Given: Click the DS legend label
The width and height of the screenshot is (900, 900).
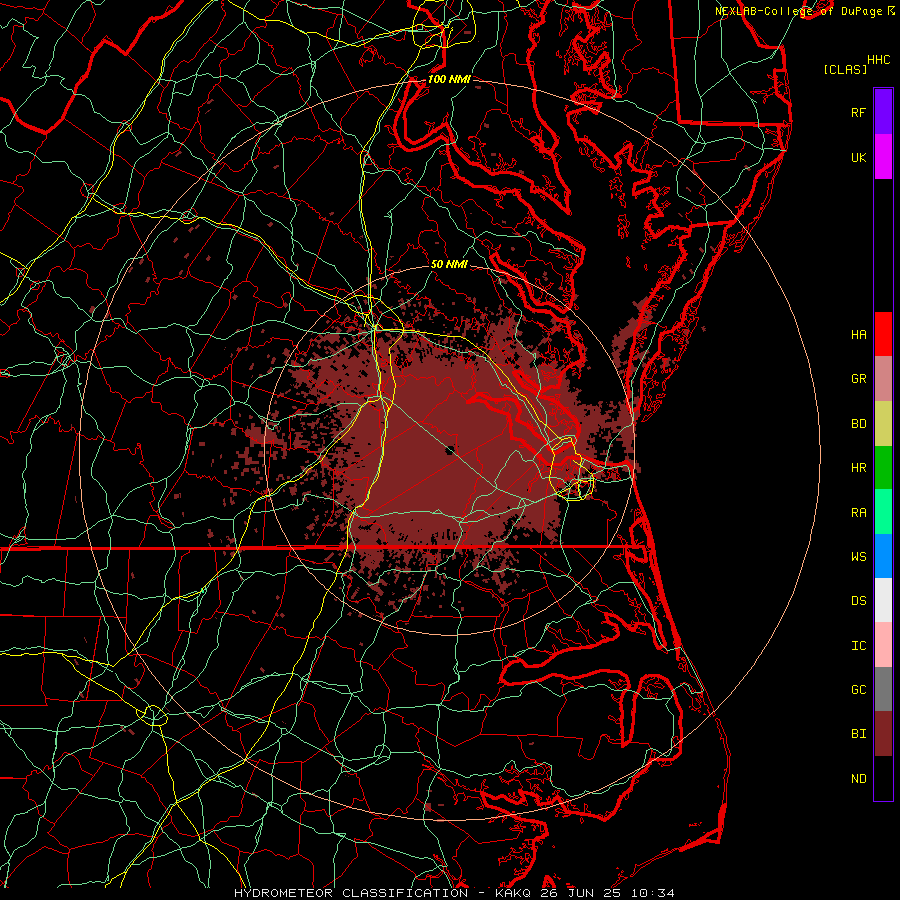Looking at the screenshot, I should point(858,600).
